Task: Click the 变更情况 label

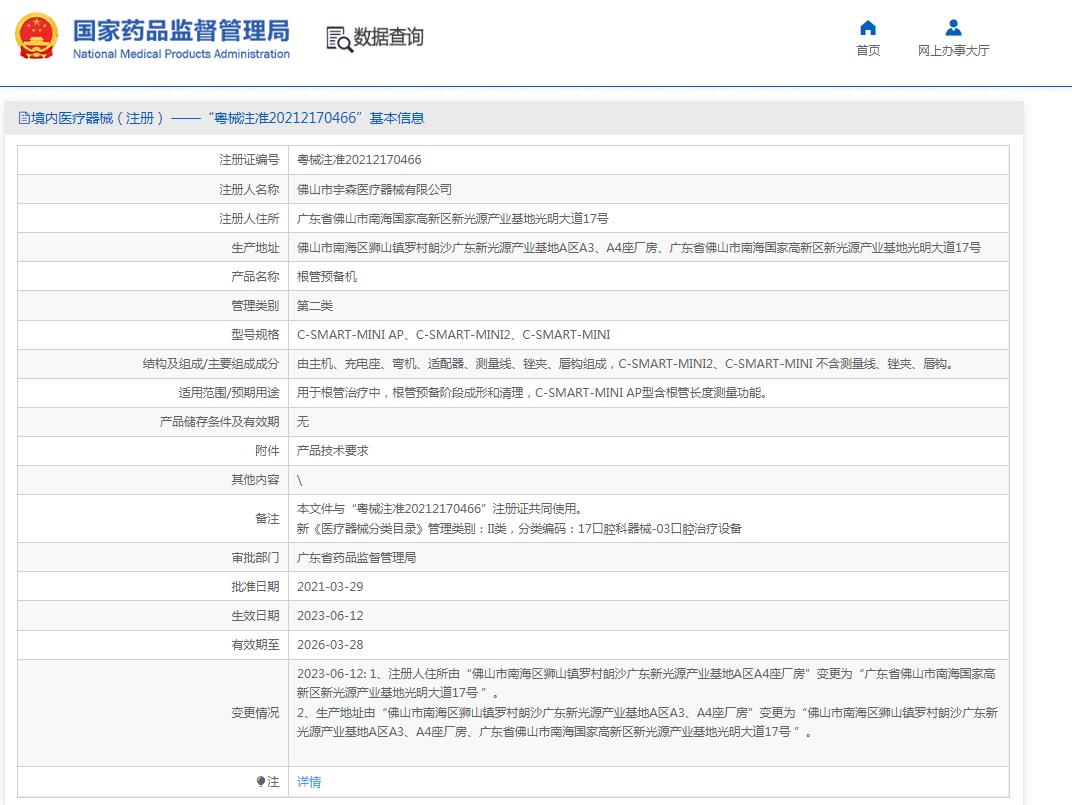Action: pyautogui.click(x=255, y=713)
